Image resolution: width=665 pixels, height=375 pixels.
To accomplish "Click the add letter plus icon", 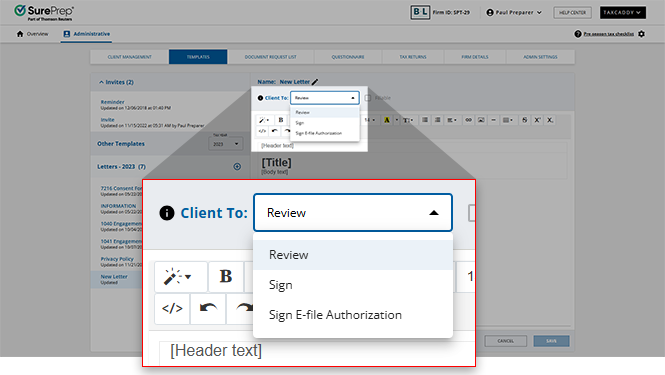I will (237, 167).
